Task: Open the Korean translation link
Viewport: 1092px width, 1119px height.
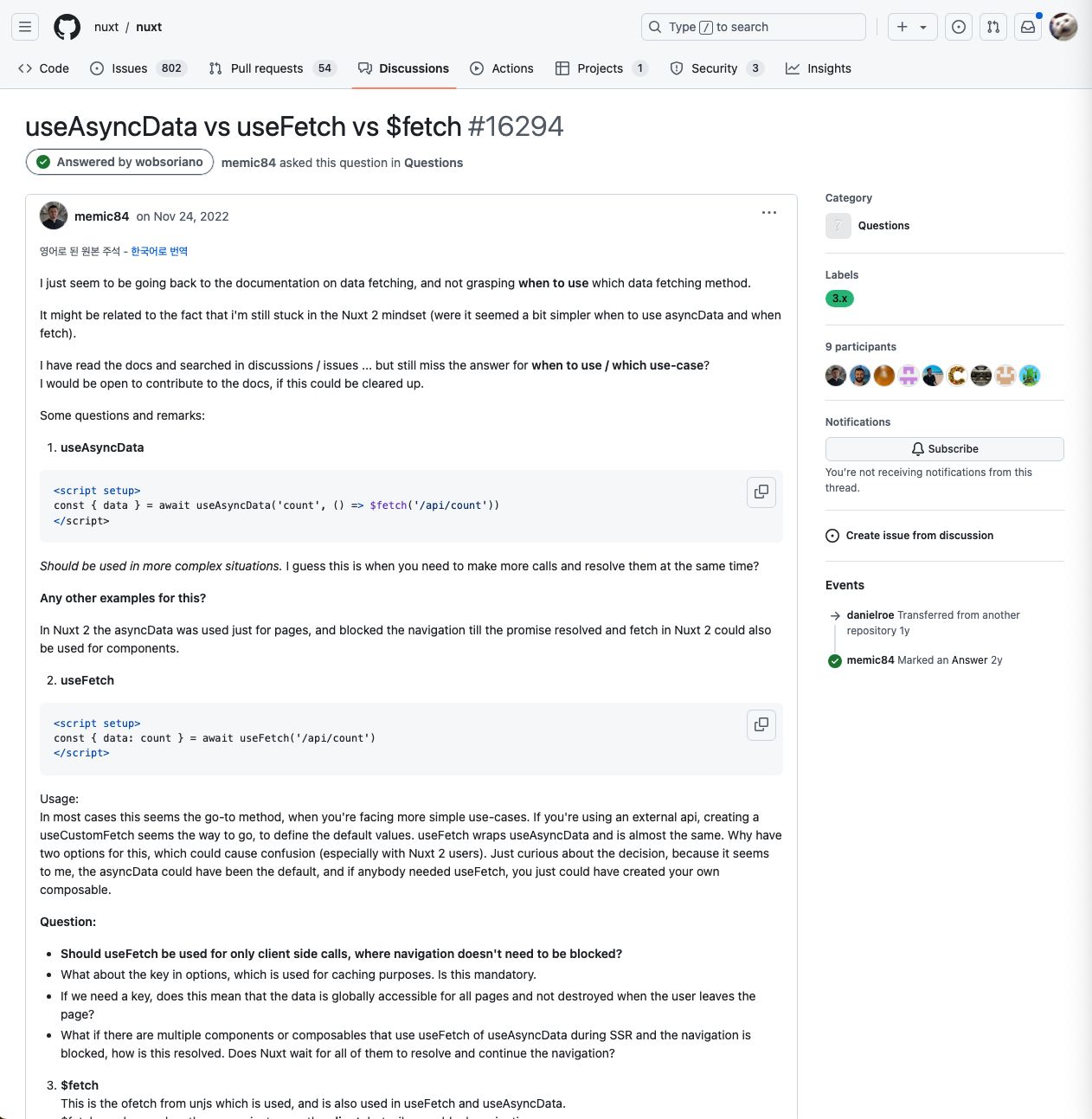Action: (x=159, y=251)
